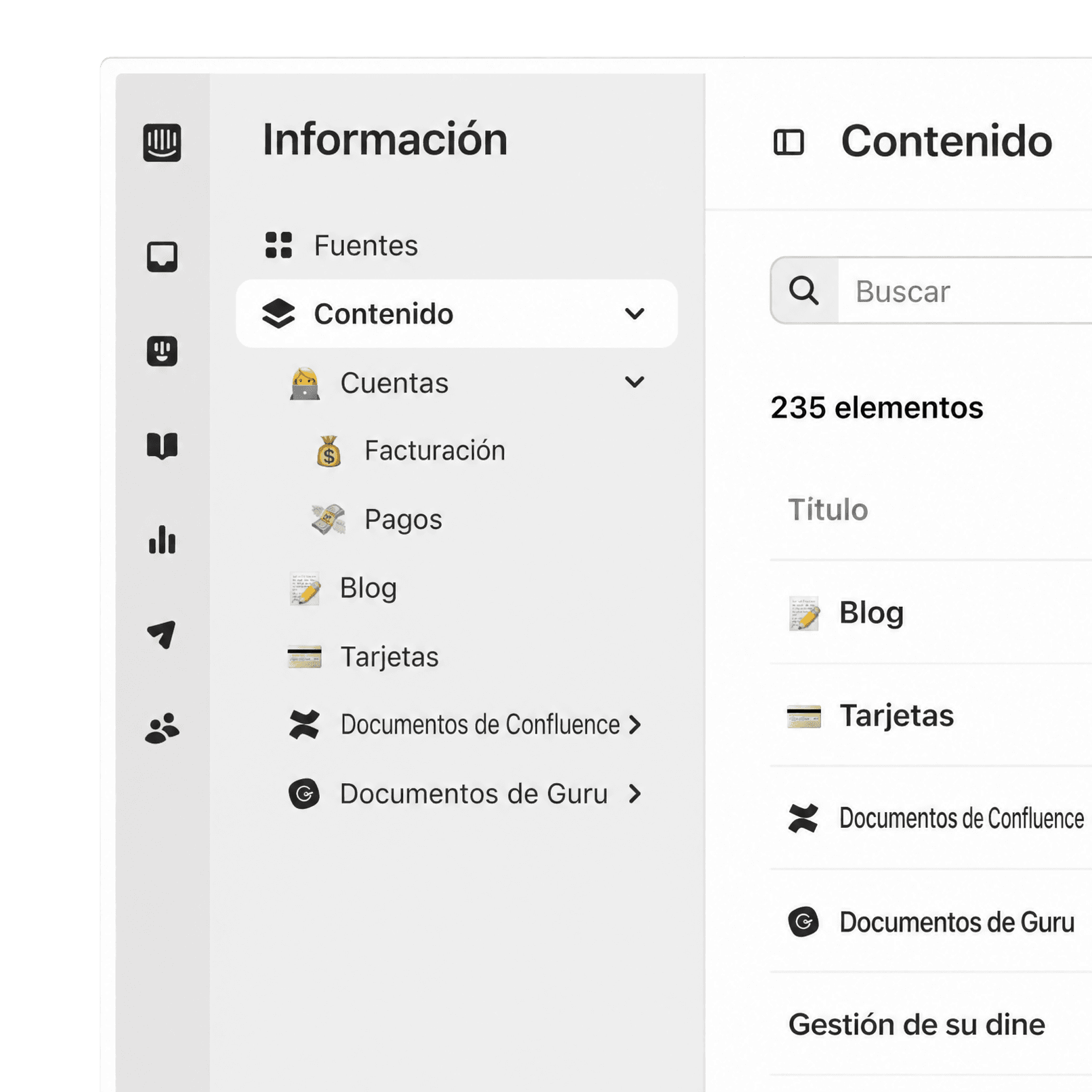Screen dimensions: 1092x1092
Task: Collapse the Contenido section chevron
Action: point(634,314)
